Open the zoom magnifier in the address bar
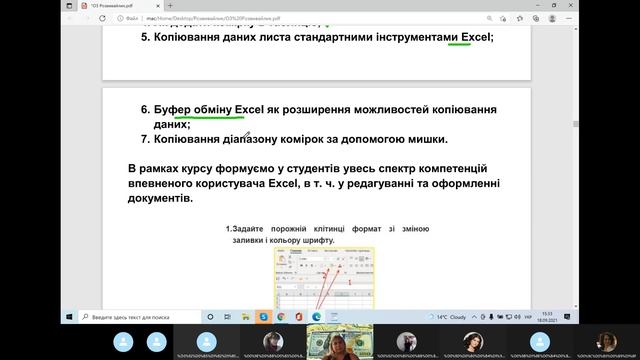 [489, 18]
